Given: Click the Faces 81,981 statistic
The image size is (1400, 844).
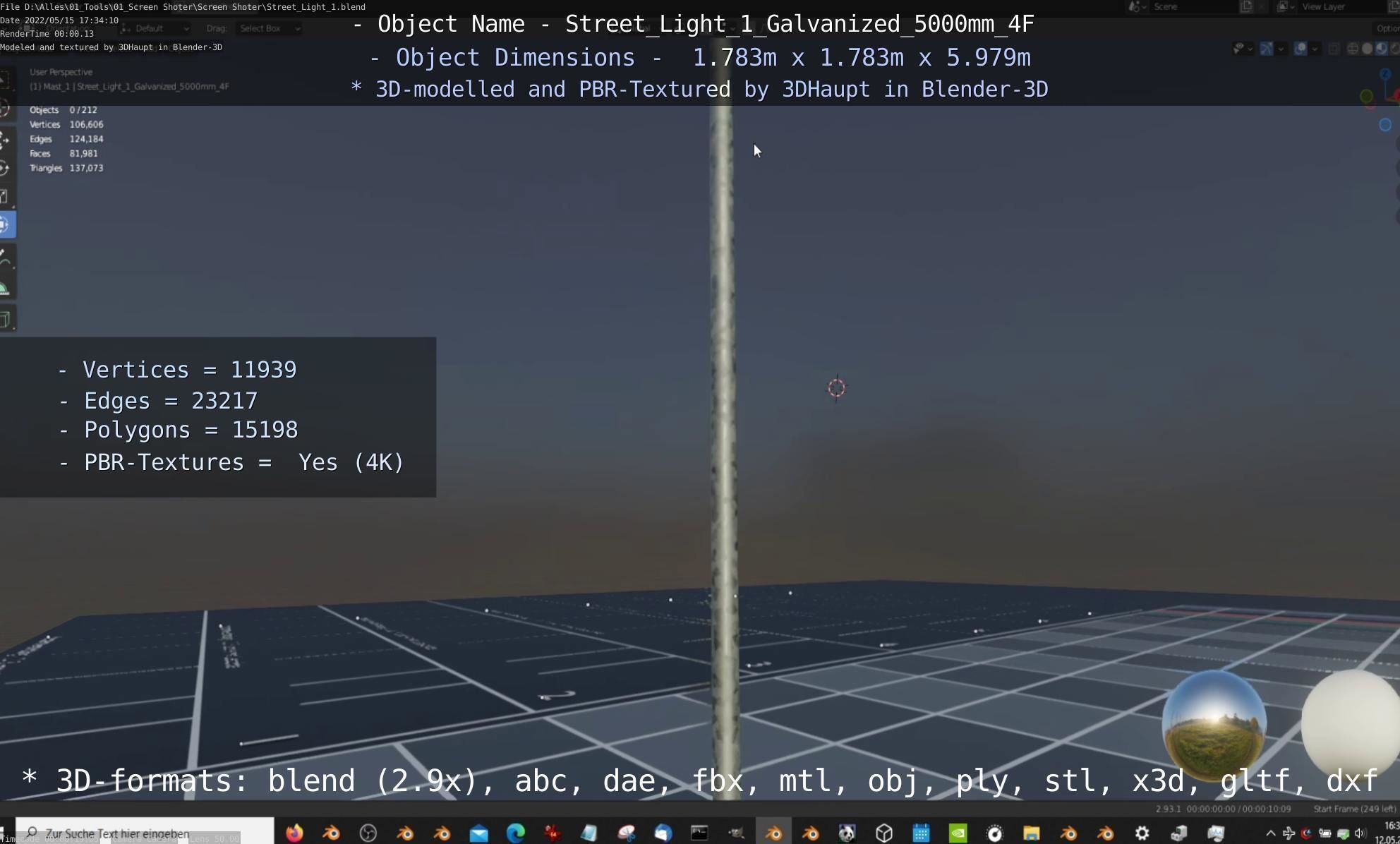Looking at the screenshot, I should coord(64,153).
